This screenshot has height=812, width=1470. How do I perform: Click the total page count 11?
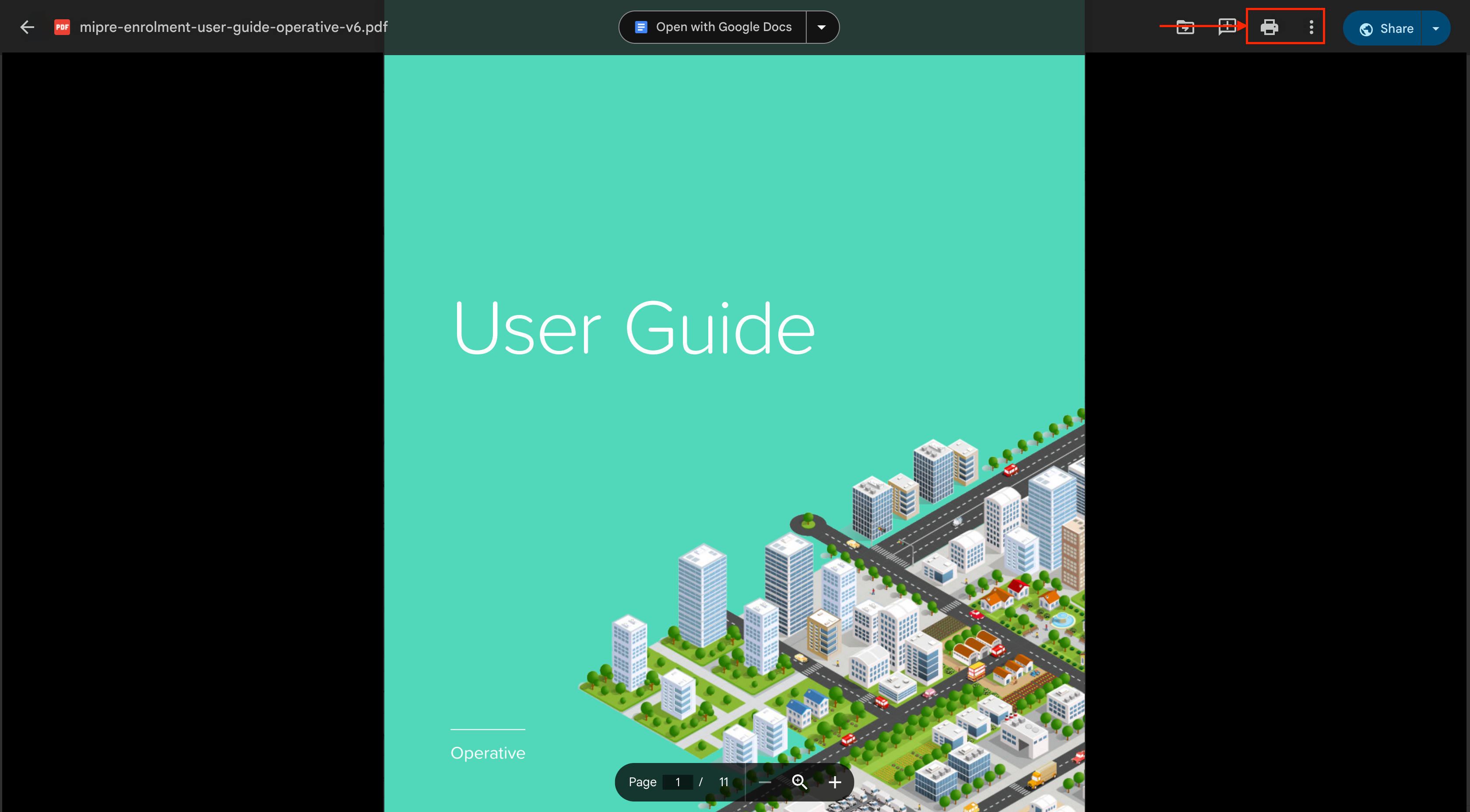click(724, 782)
